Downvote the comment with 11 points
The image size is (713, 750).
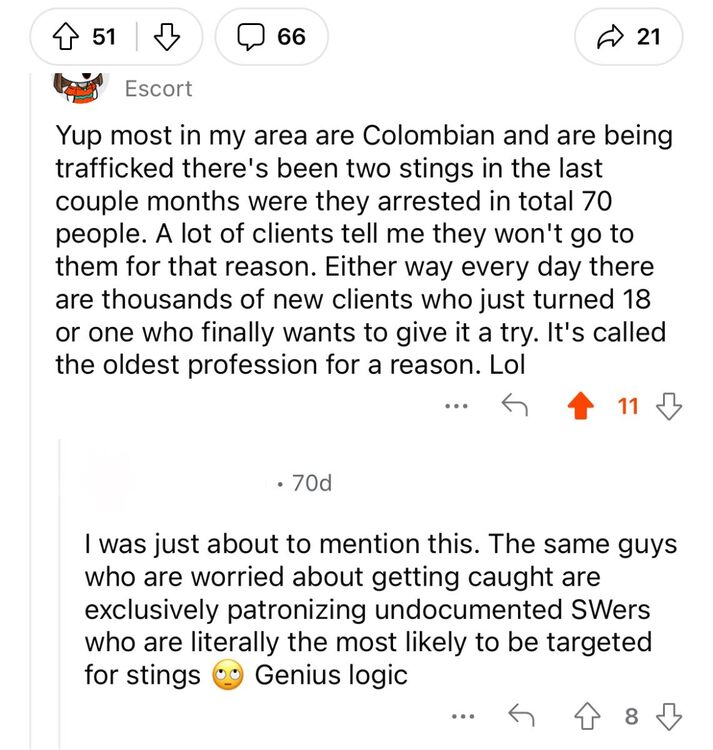tap(669, 406)
